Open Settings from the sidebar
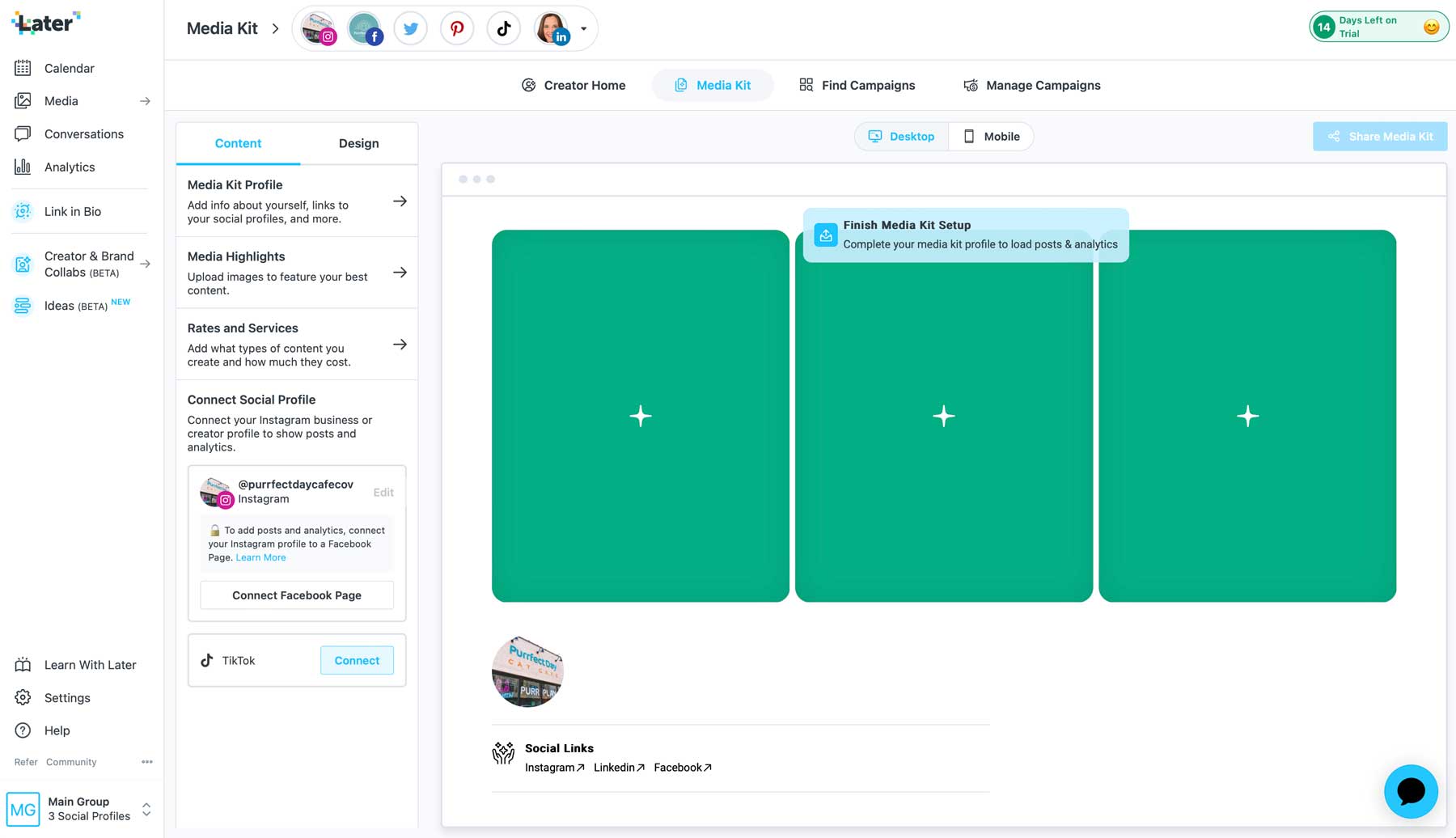 coord(66,697)
